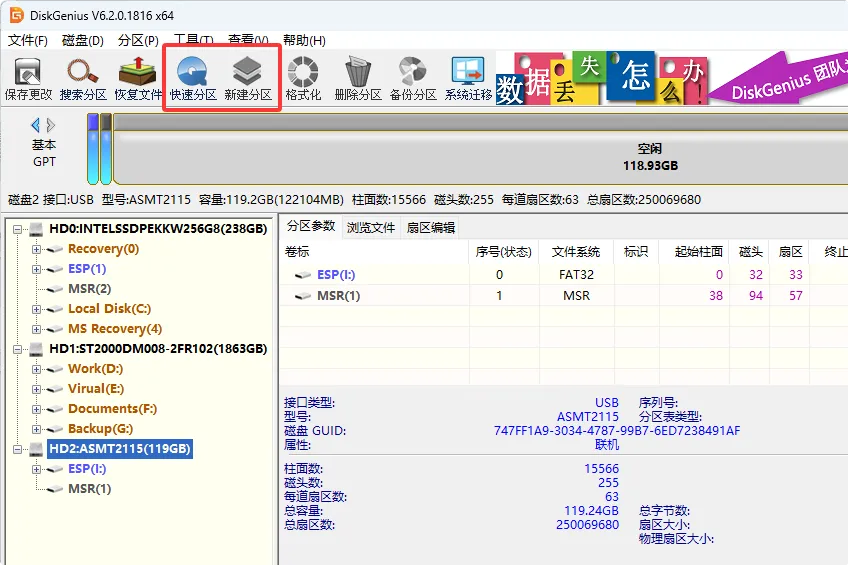Select the second small partition bar in disk map
Image resolution: width=848 pixels, height=565 pixels.
click(106, 149)
